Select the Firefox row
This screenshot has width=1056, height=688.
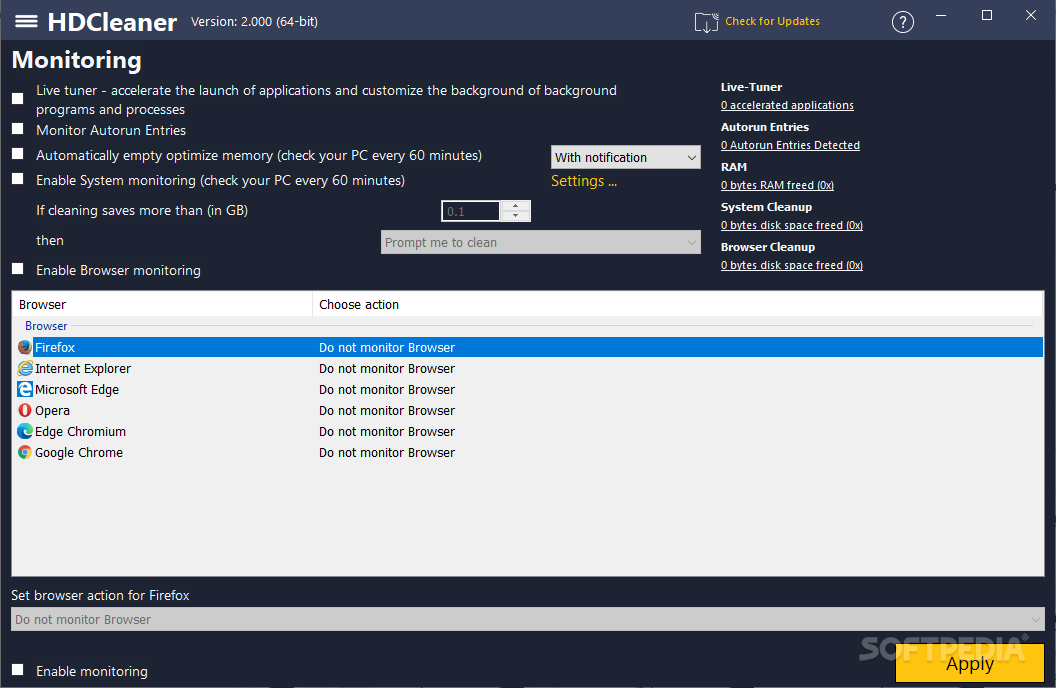pos(528,347)
